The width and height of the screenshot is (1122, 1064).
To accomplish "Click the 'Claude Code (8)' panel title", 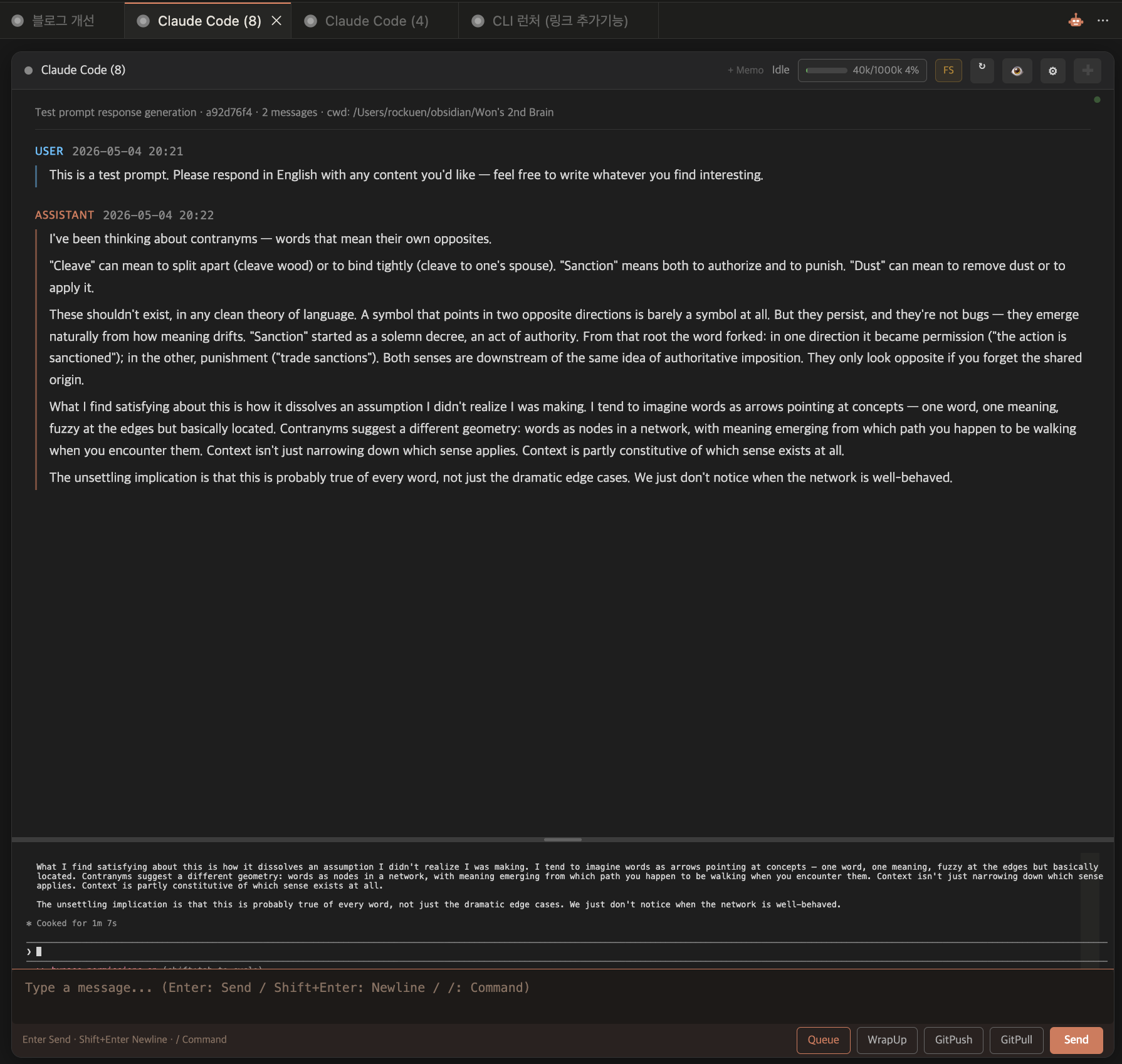I will 83,70.
